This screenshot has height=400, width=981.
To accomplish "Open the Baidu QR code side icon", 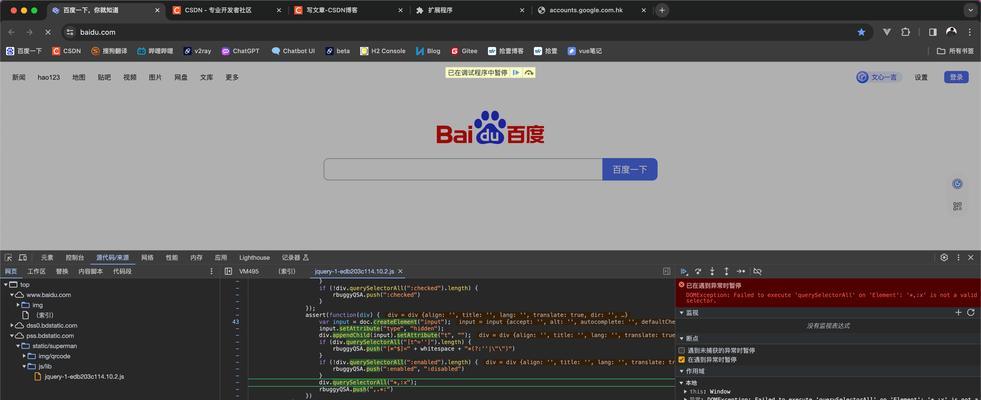I will pyautogui.click(x=957, y=206).
